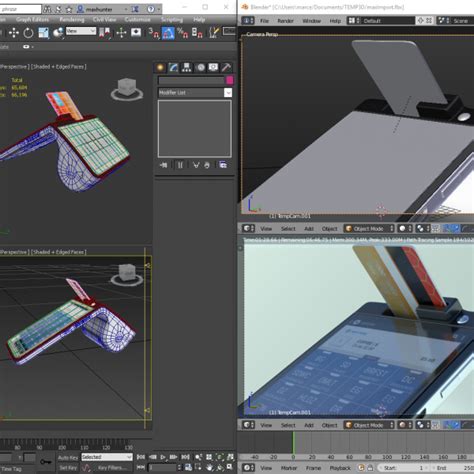Viewport: 474px width, 474px height.
Task: Go to end frame in 3ds Max playback controls
Action: (x=185, y=457)
